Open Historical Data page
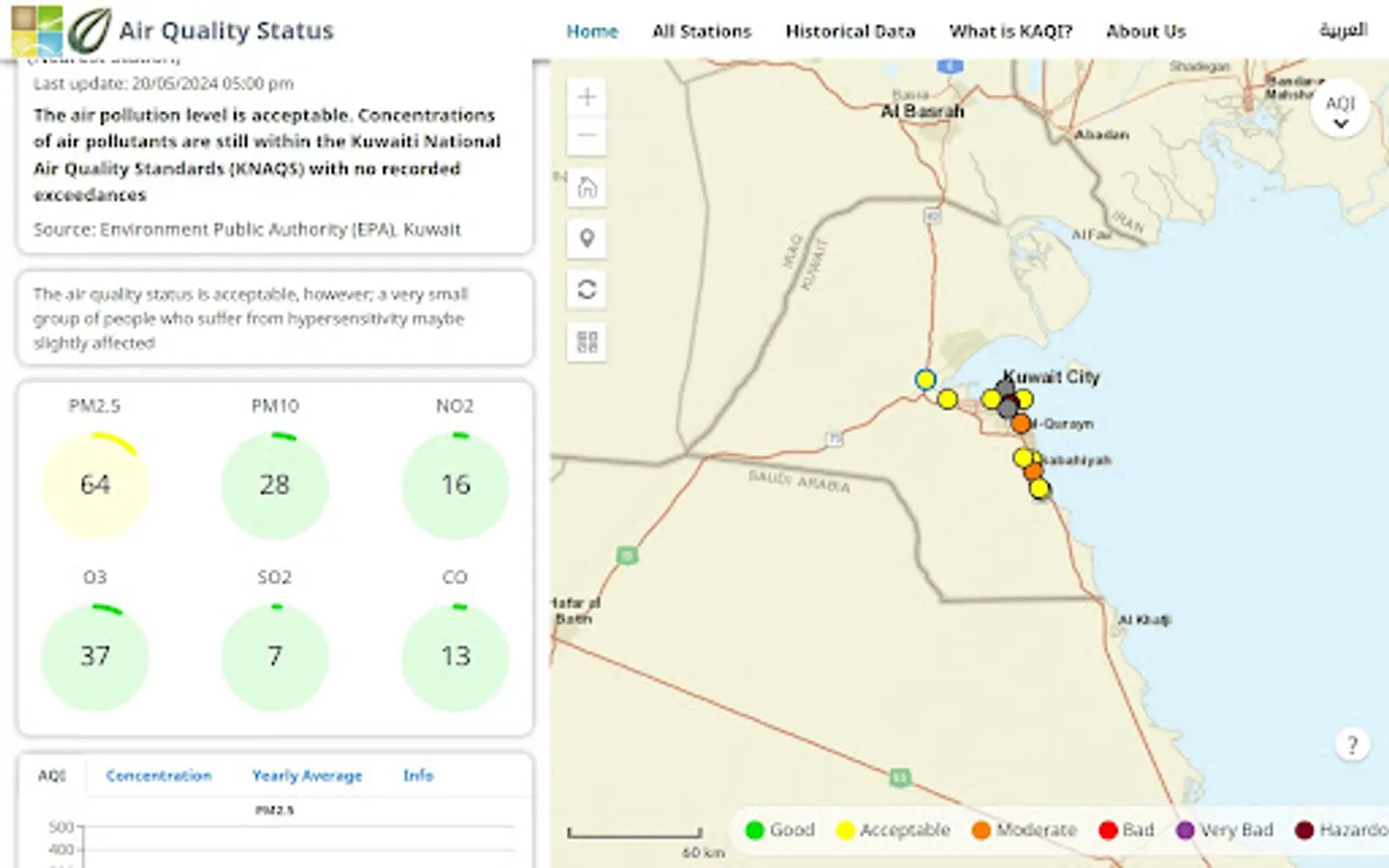Viewport: 1389px width, 868px height. coord(850,31)
